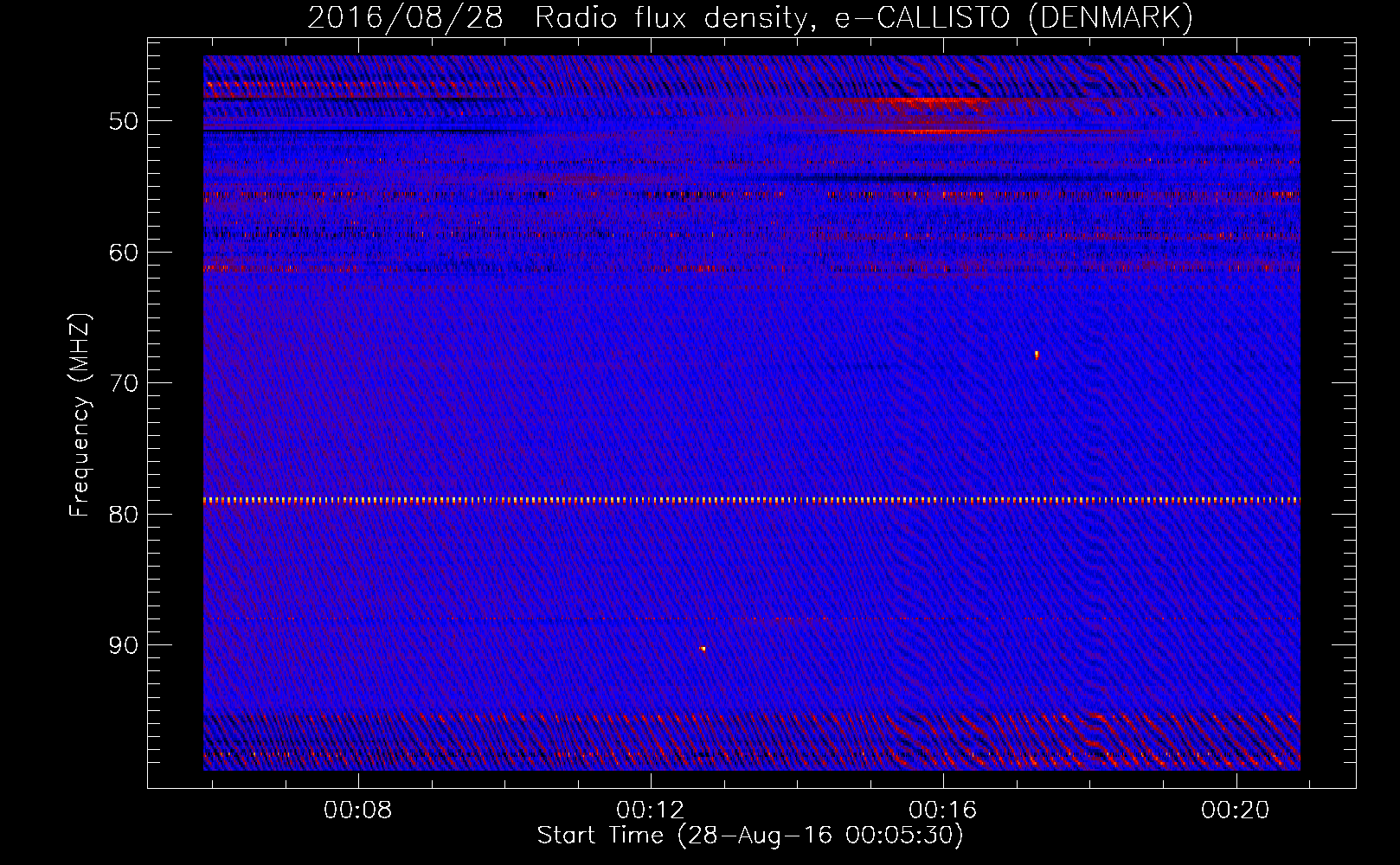The height and width of the screenshot is (865, 1400).
Task: Click the "Frequency (MHZ)" axis label
Action: pos(80,415)
